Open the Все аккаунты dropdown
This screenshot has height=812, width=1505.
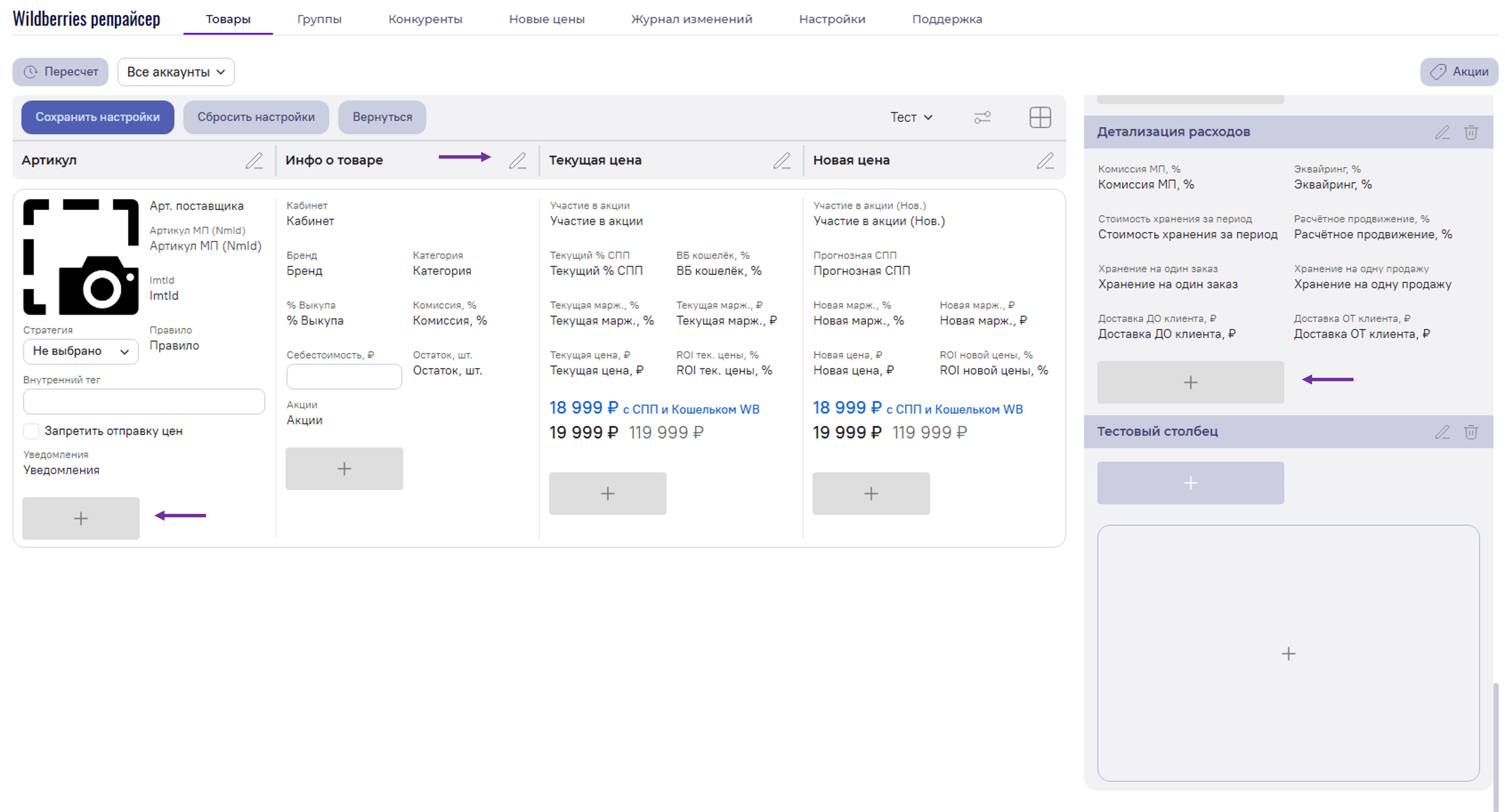click(176, 72)
